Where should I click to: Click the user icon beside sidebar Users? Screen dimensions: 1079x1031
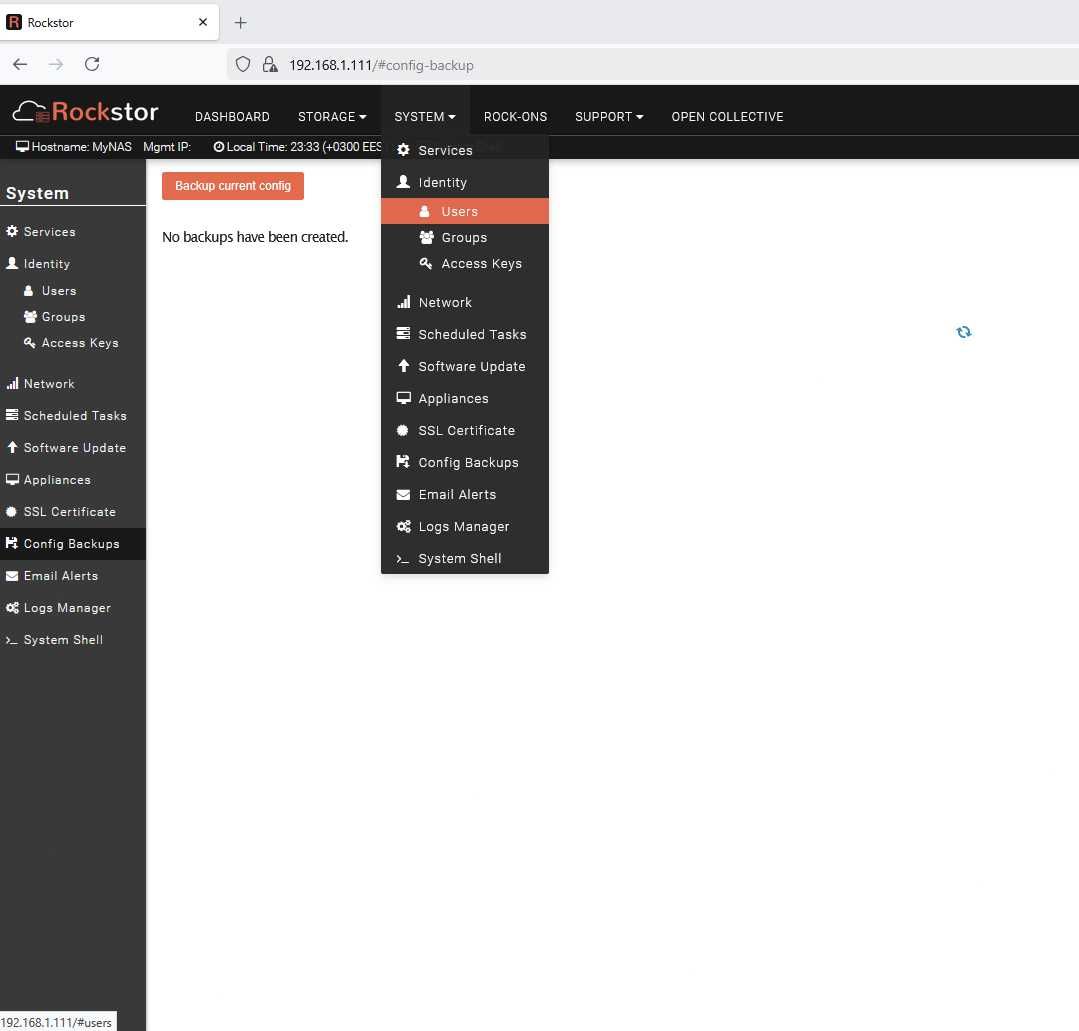pyautogui.click(x=28, y=290)
